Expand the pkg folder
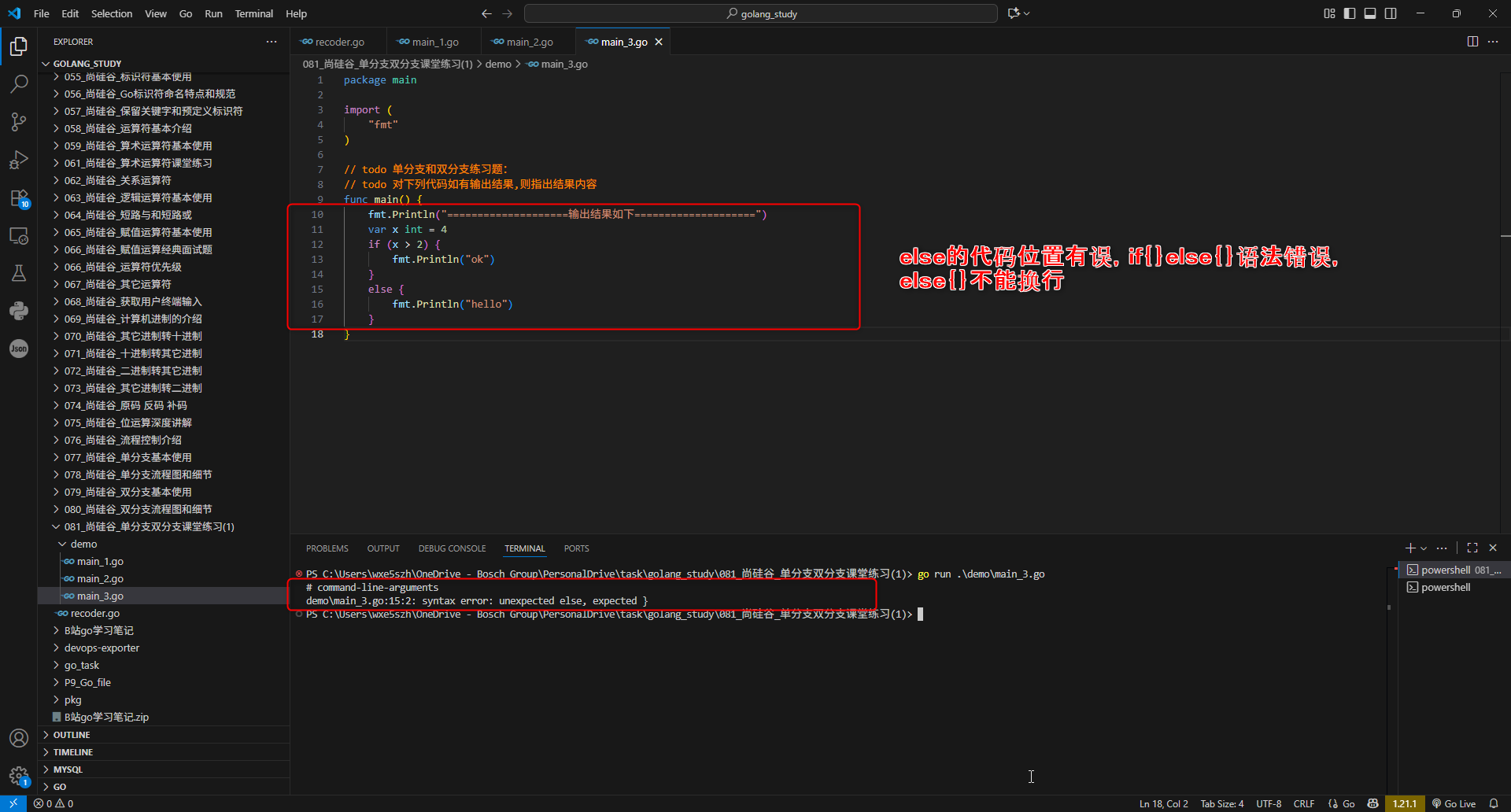Screen dimensions: 1511x812 (164, 700)
